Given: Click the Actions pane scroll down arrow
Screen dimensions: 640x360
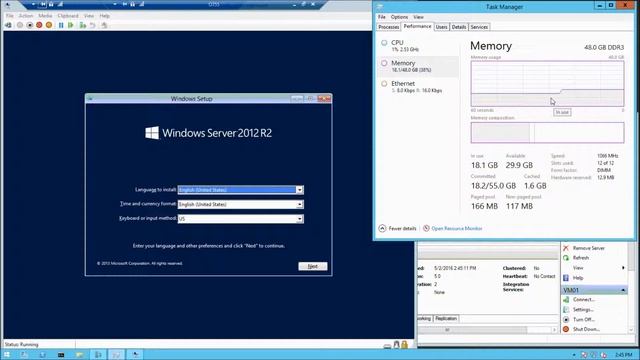Looking at the screenshot, I should pos(631,330).
